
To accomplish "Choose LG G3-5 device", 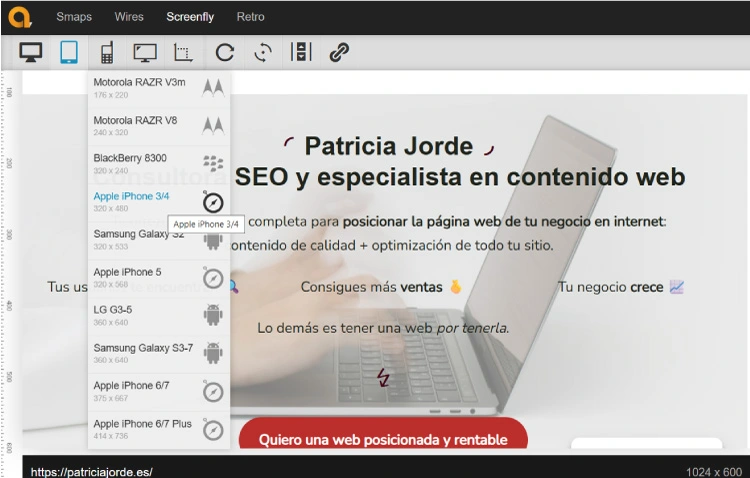I will click(159, 316).
